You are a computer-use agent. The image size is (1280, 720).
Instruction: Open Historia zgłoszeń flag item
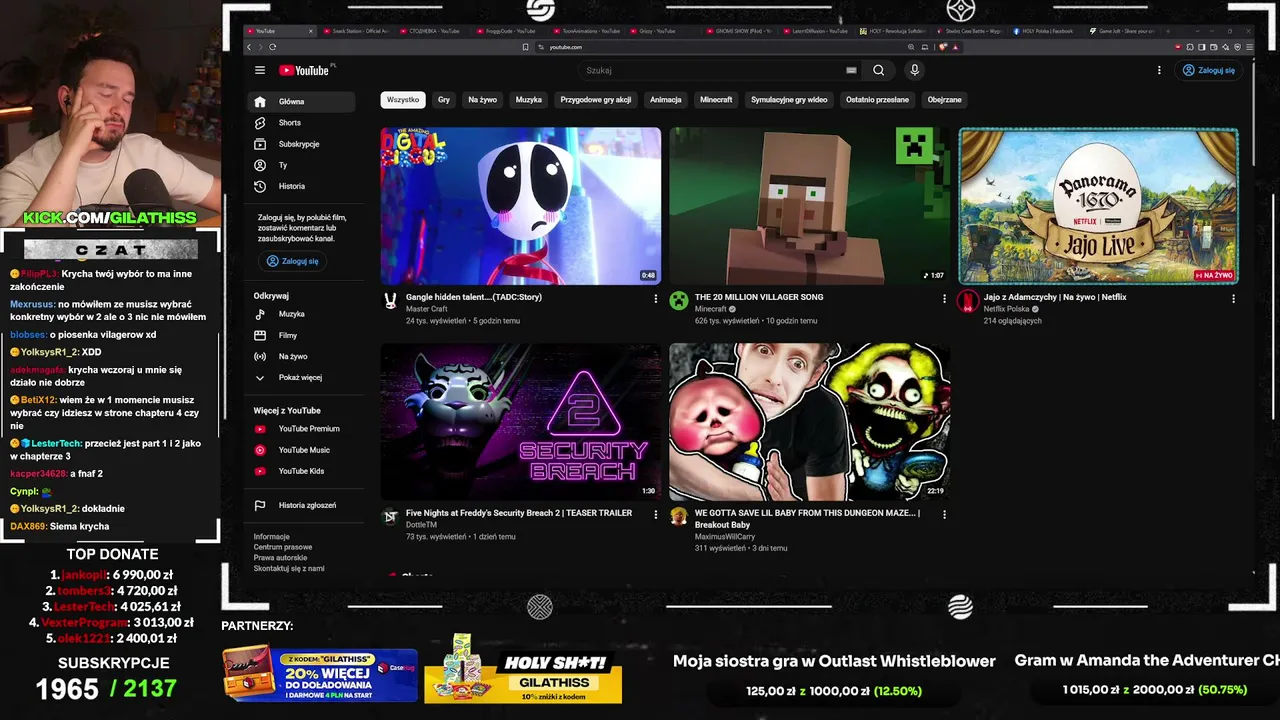301,506
